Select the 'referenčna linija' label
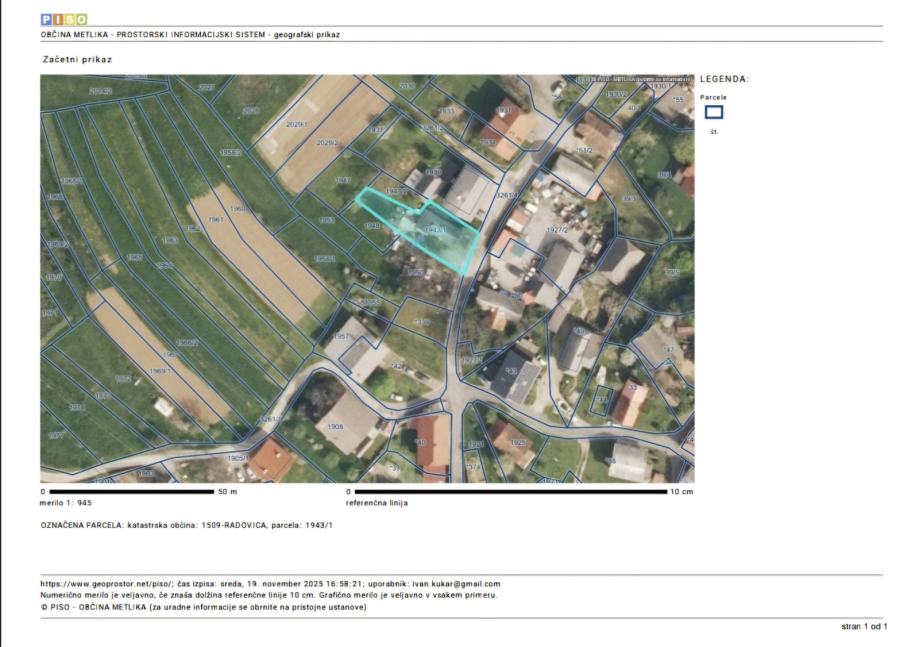Viewport: 919px width, 647px height. tap(377, 503)
